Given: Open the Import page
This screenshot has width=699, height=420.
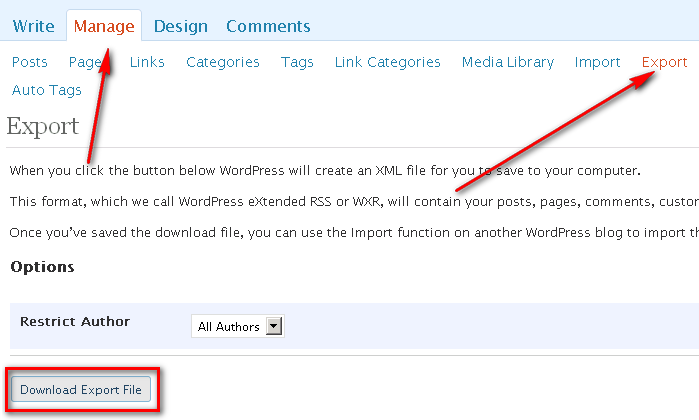Looking at the screenshot, I should click(597, 62).
